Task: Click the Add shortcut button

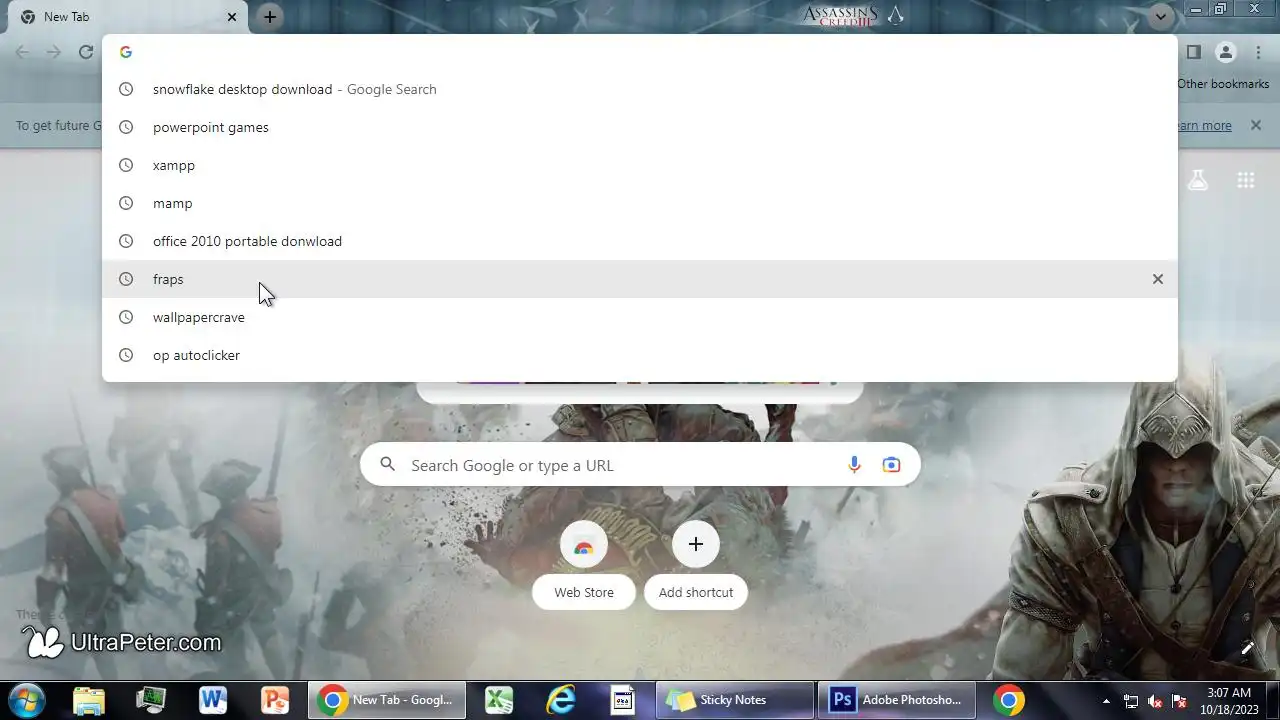Action: pos(696,564)
